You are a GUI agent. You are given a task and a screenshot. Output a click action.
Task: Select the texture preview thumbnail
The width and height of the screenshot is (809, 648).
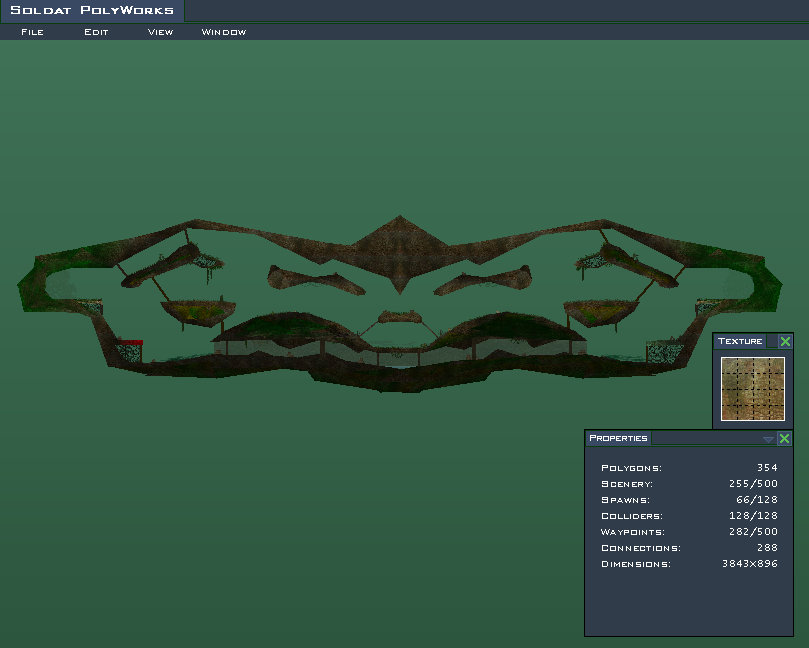(x=753, y=389)
